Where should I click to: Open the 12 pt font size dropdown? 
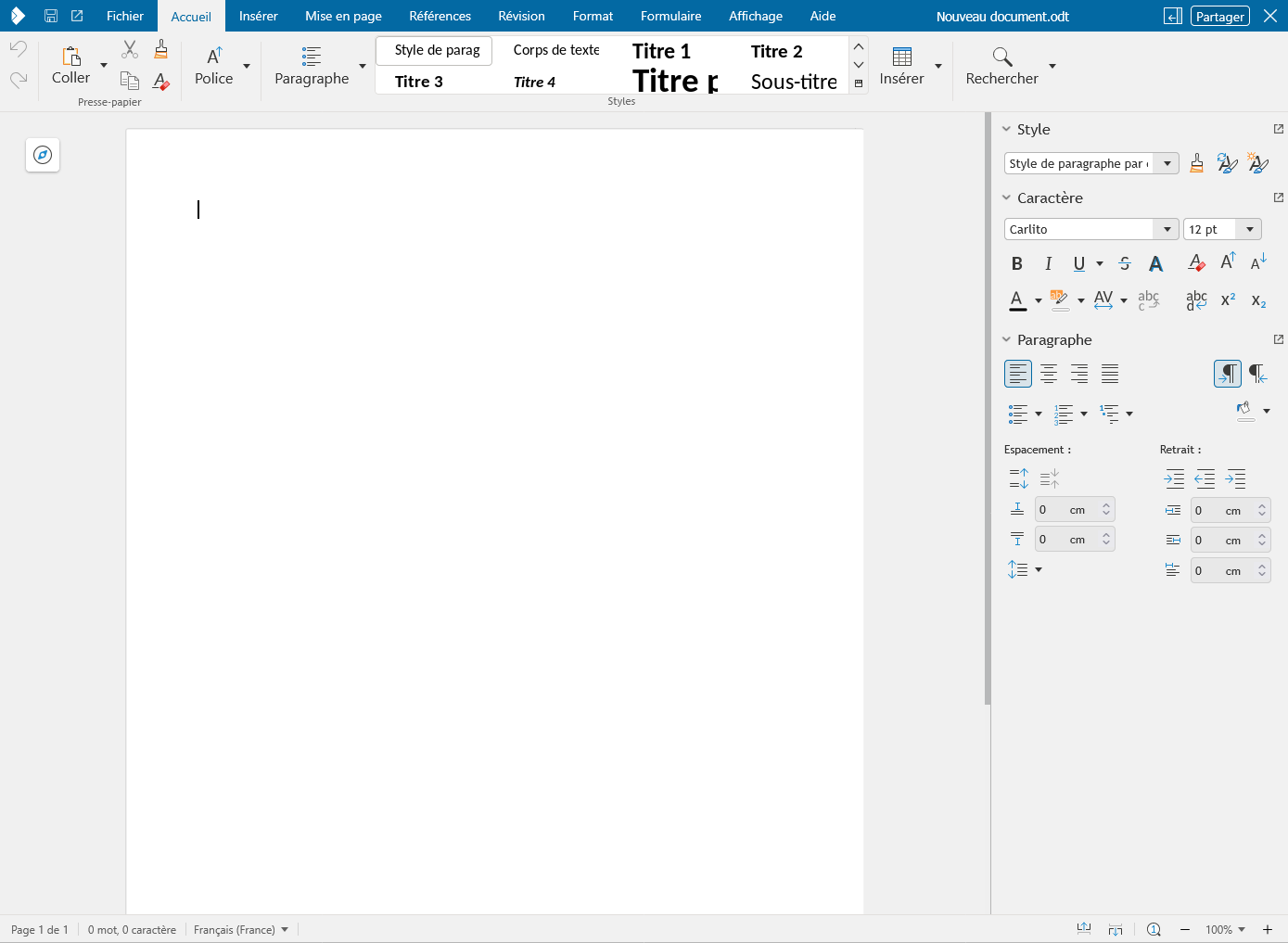tap(1249, 229)
